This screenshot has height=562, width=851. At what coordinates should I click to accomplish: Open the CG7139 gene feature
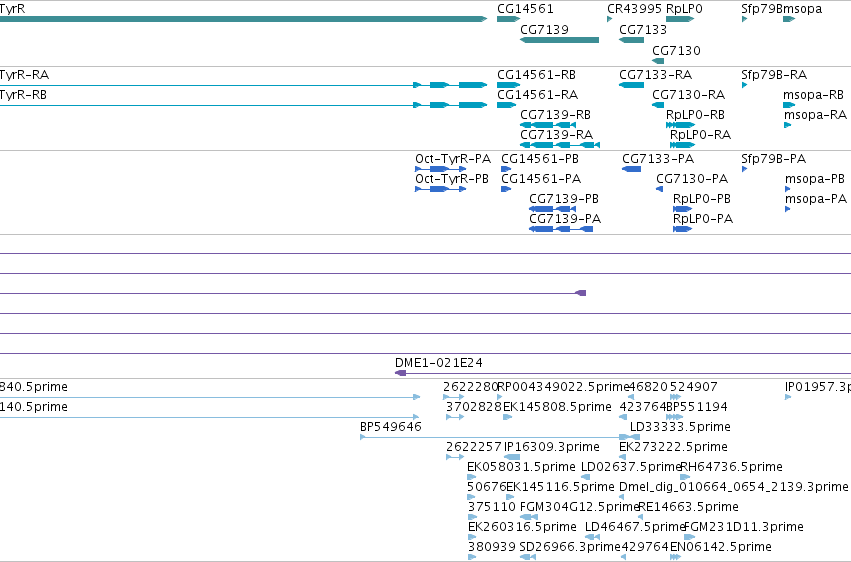tap(559, 40)
